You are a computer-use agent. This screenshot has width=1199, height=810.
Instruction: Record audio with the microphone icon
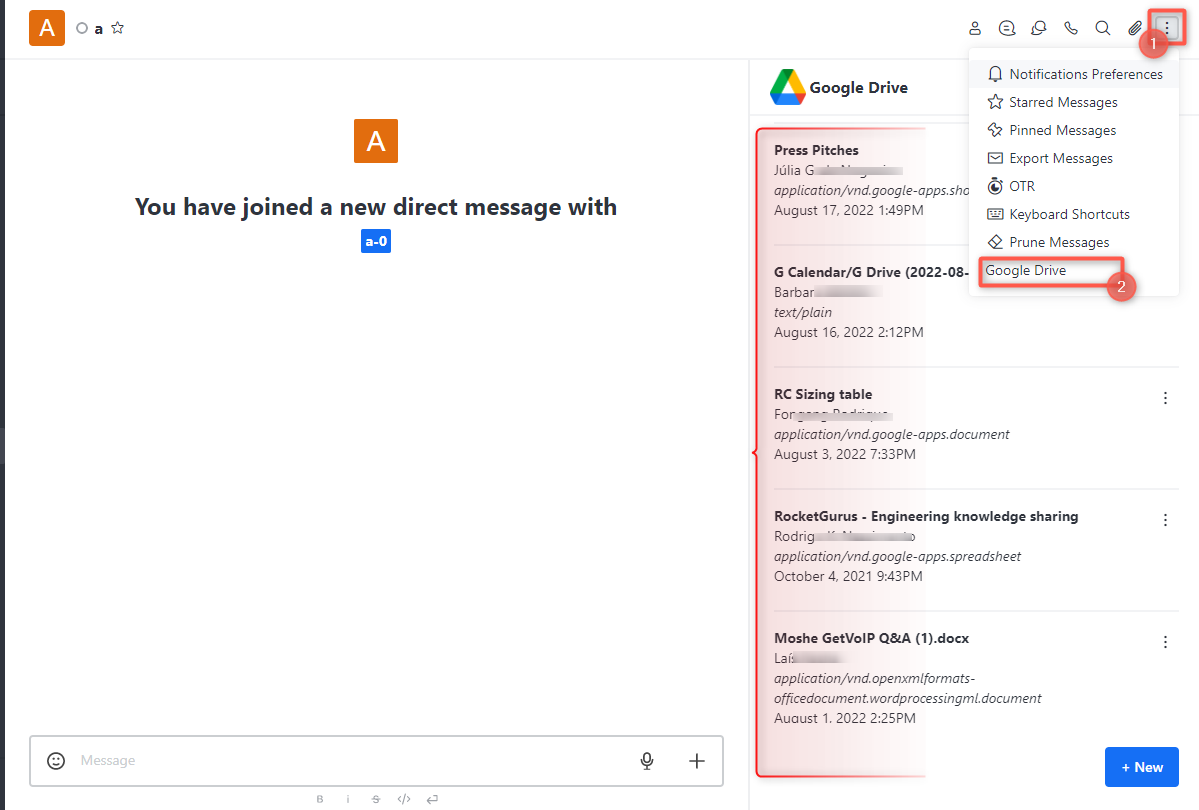tap(647, 760)
